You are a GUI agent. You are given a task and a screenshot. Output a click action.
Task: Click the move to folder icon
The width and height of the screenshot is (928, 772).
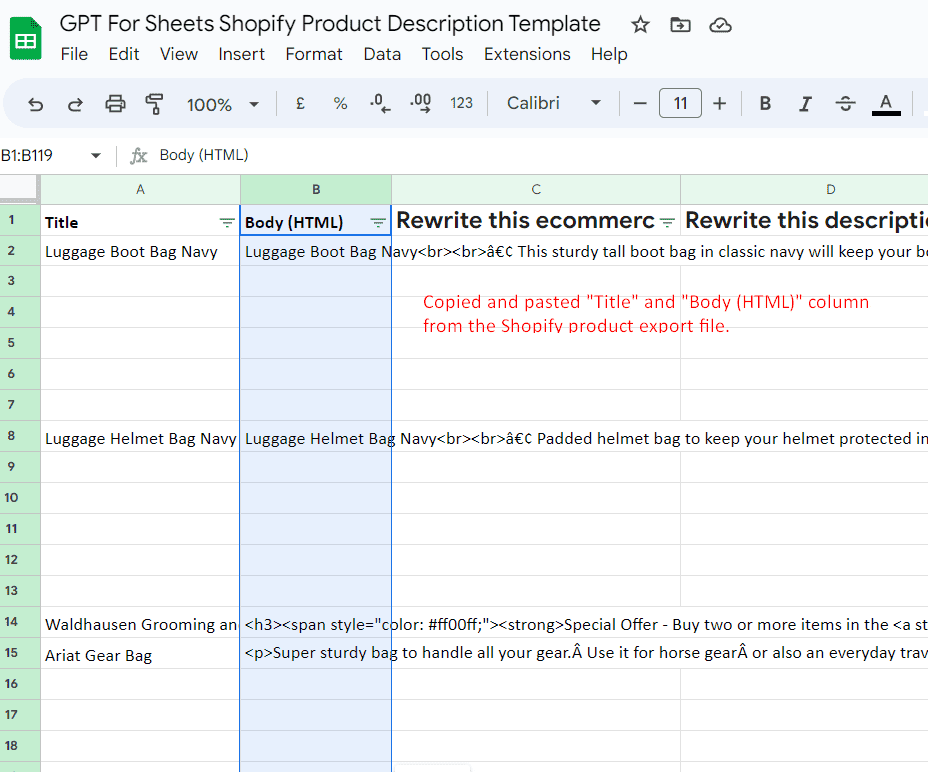(x=680, y=25)
